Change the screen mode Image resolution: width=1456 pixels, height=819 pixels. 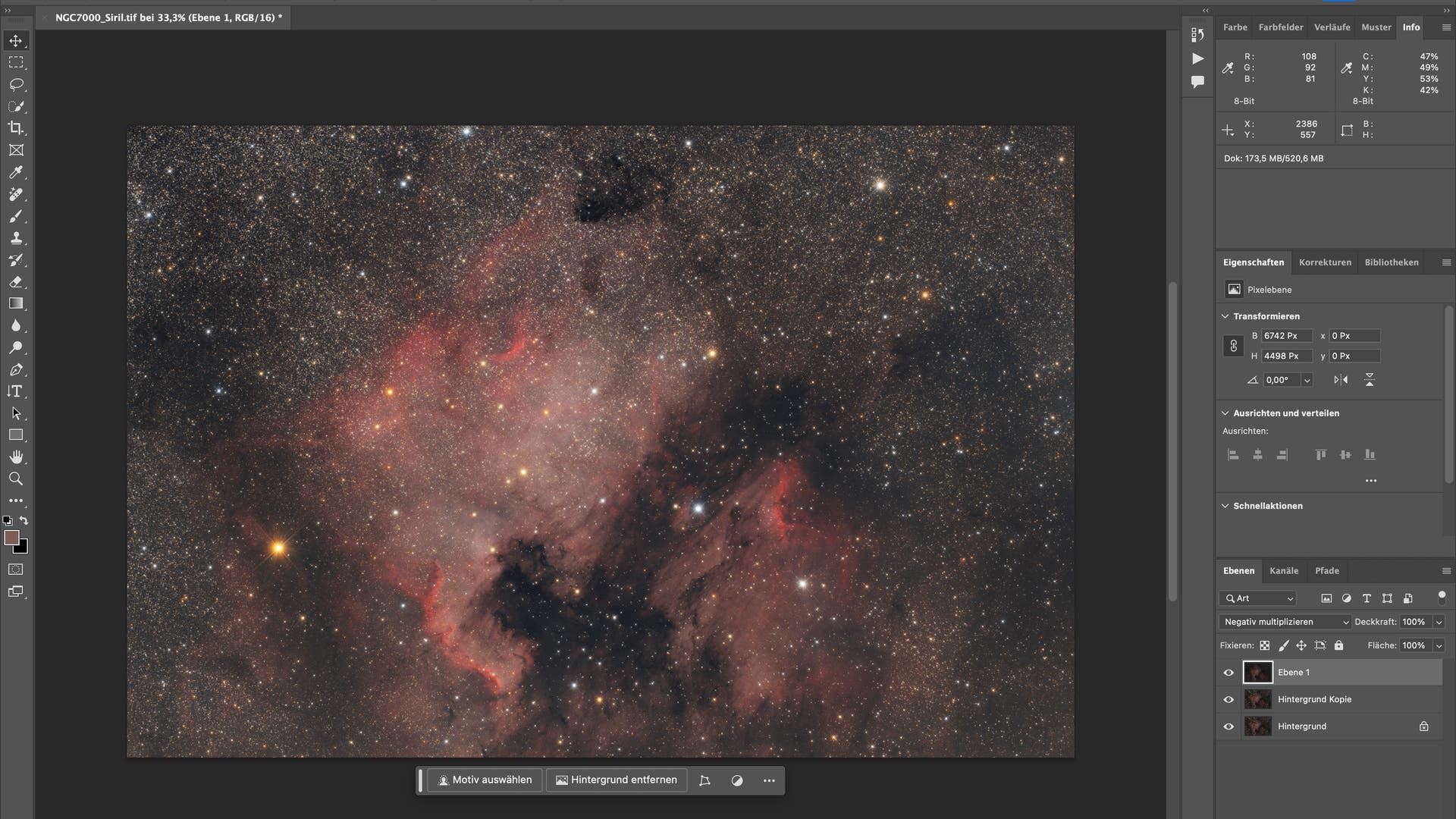click(x=16, y=591)
